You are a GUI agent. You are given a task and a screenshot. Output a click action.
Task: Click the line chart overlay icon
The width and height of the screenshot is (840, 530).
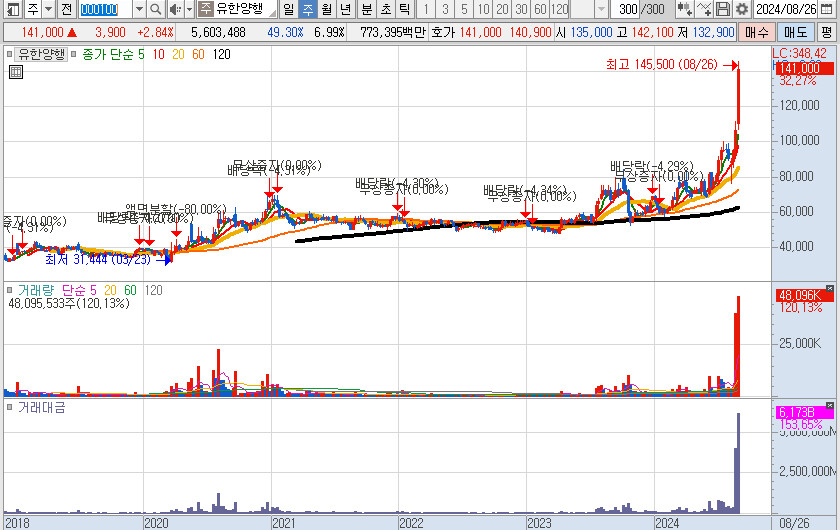click(705, 9)
